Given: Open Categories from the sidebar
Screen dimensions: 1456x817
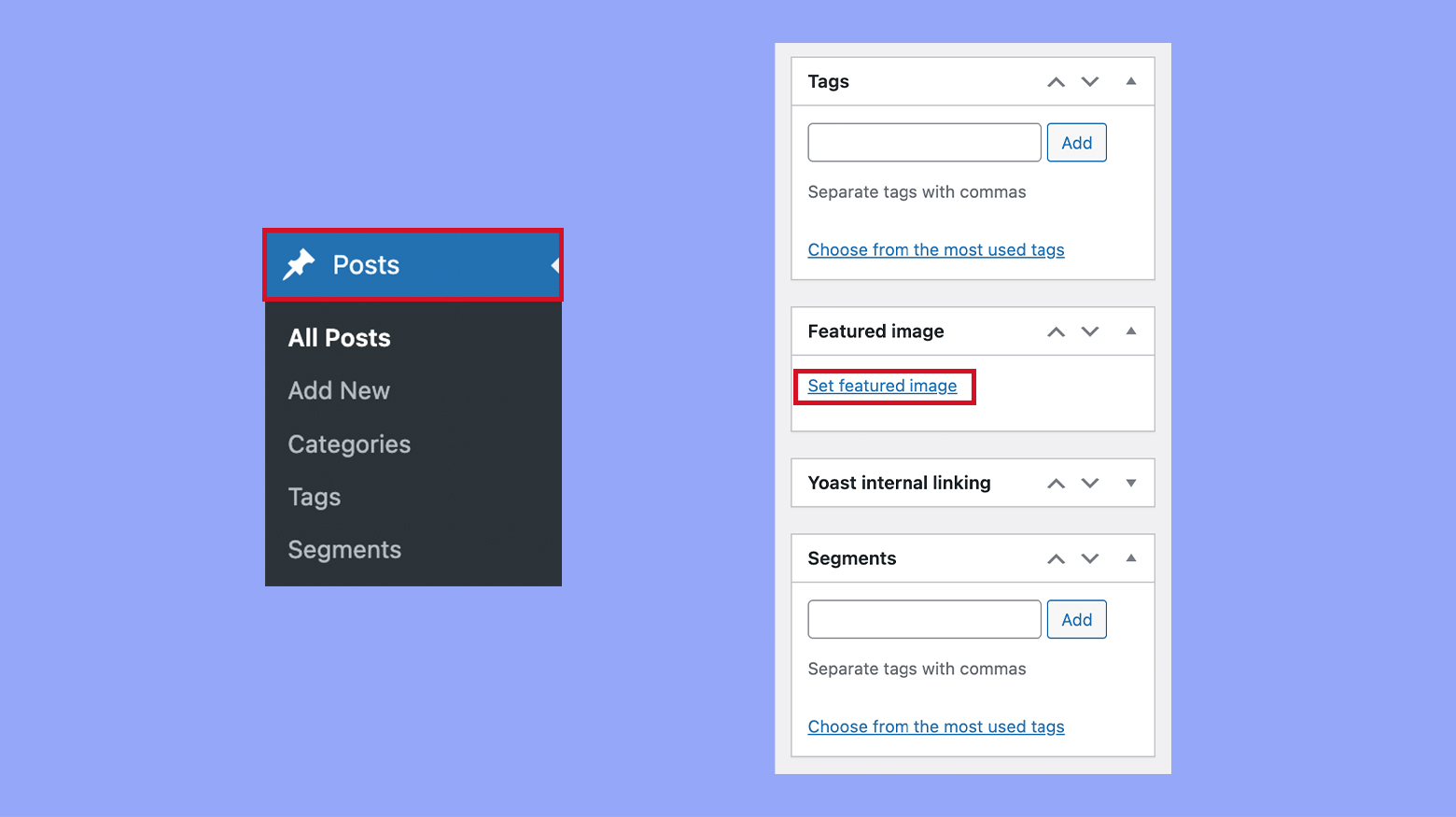Looking at the screenshot, I should pyautogui.click(x=349, y=444).
